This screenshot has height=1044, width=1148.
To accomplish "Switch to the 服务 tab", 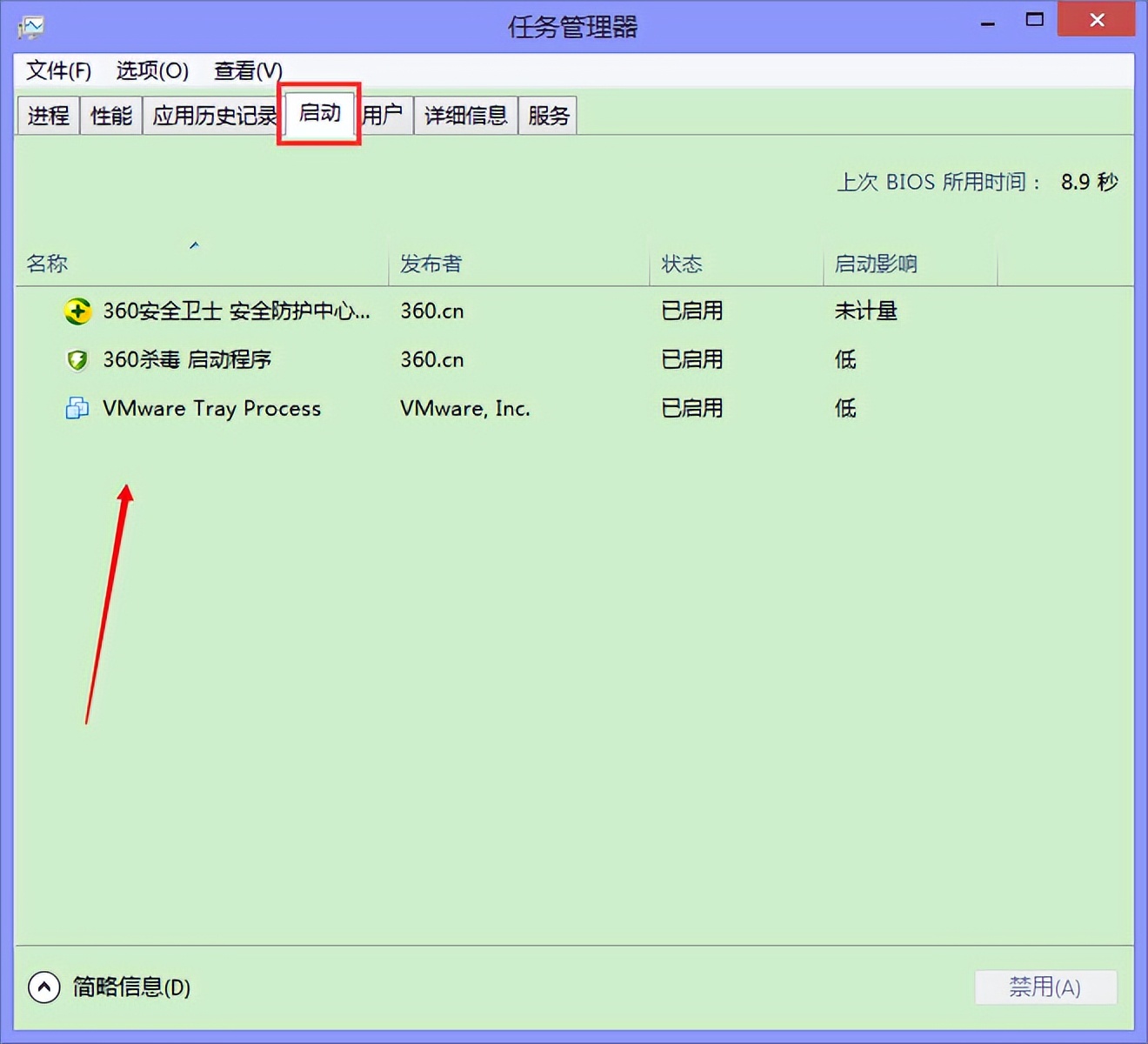I will click(x=547, y=115).
